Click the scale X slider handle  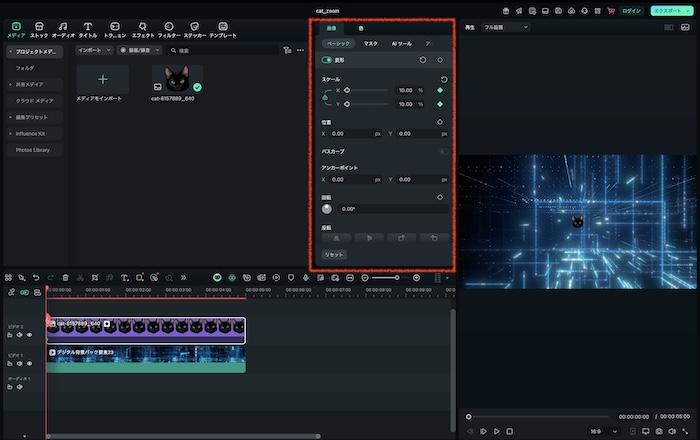click(347, 90)
